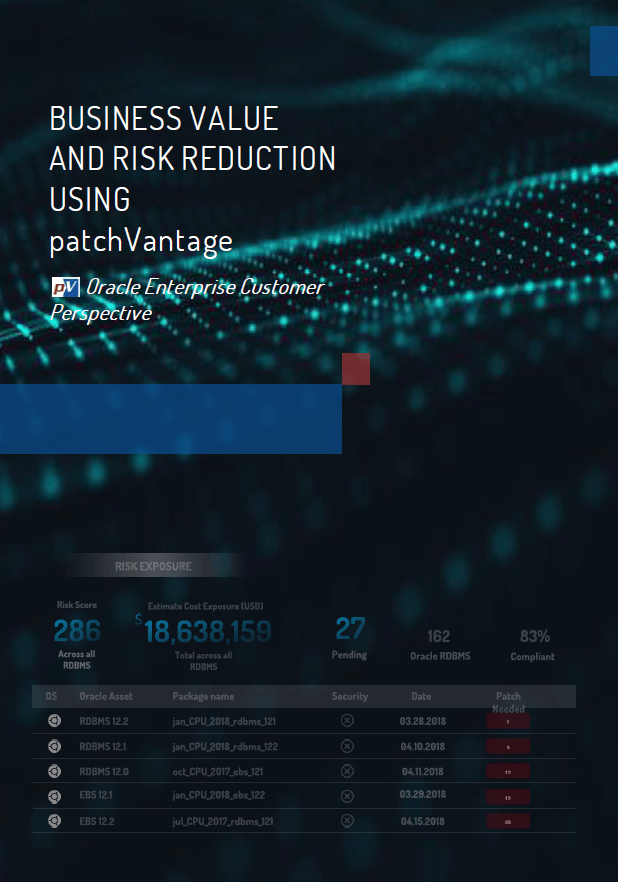Click package name jan_CPU_2018_rdbms_121

pyautogui.click(x=224, y=721)
